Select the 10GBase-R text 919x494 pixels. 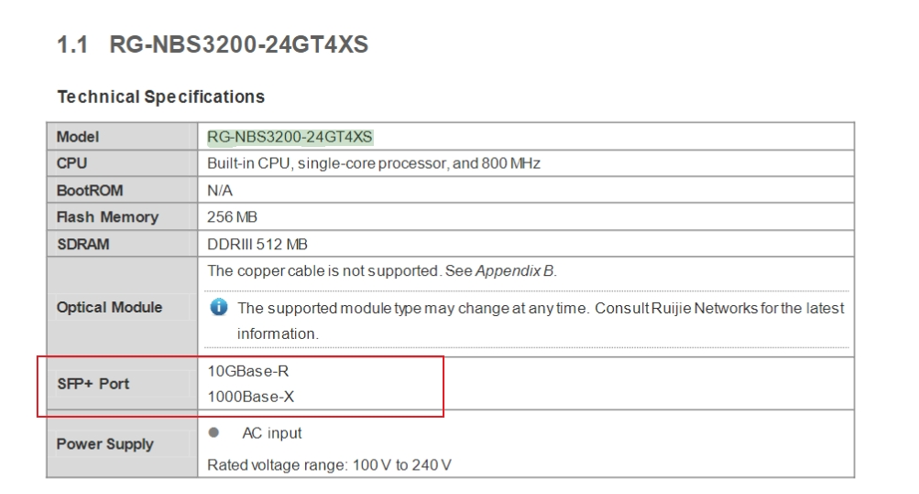pyautogui.click(x=248, y=371)
